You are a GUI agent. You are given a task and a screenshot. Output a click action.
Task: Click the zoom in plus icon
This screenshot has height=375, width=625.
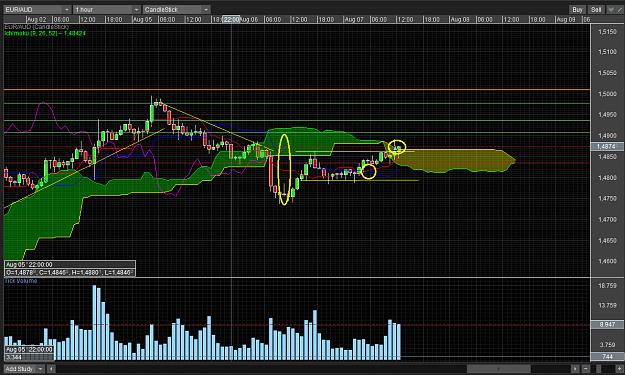(x=620, y=369)
